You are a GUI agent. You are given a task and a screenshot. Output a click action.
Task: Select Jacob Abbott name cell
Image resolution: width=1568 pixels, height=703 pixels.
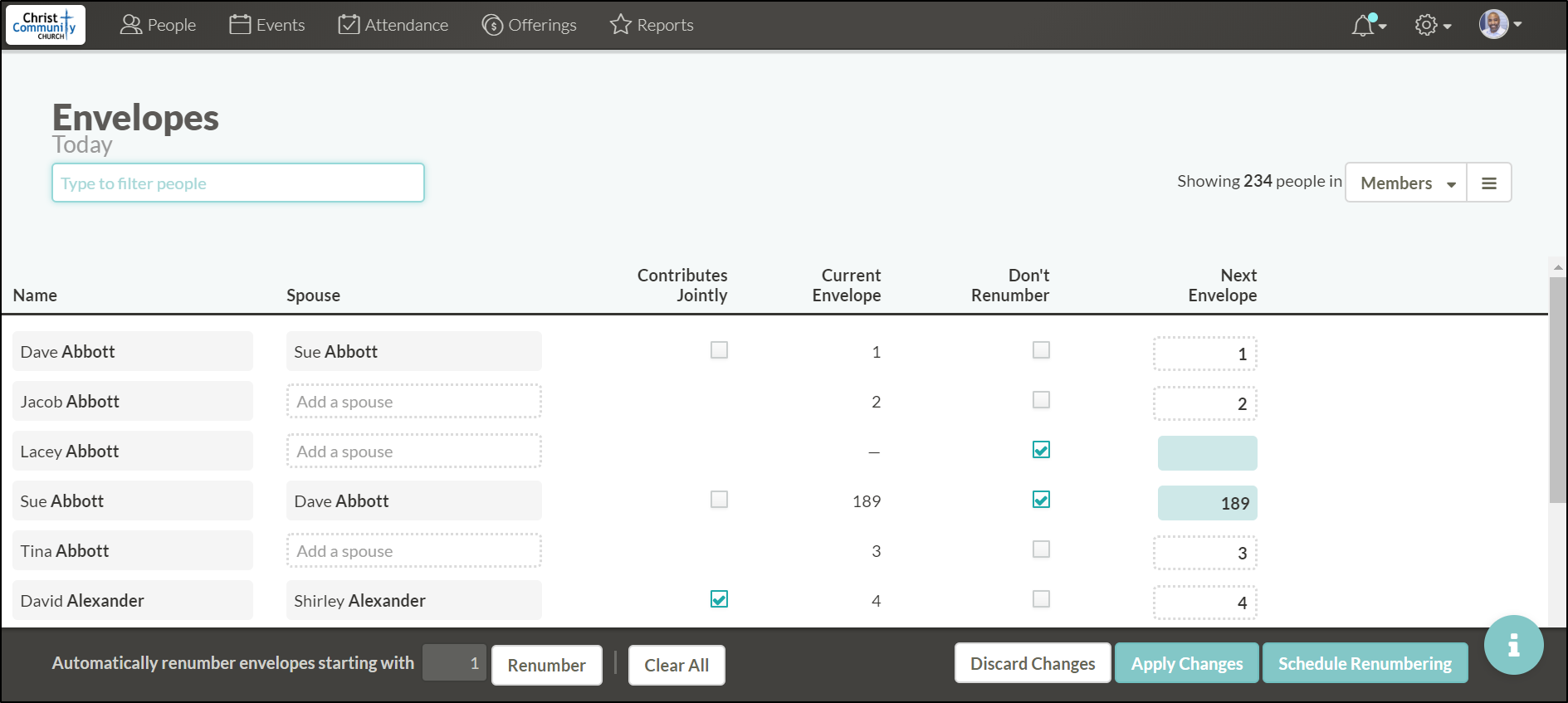[133, 401]
